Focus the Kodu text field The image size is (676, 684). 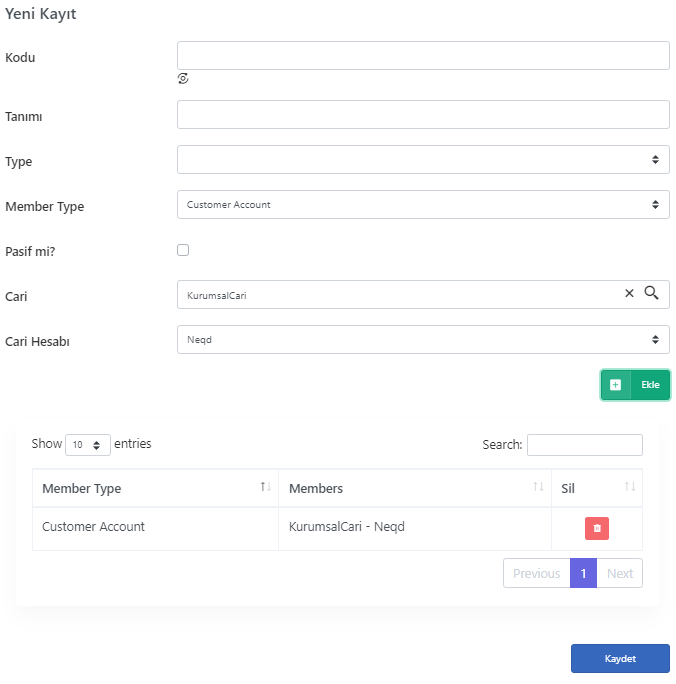click(423, 55)
